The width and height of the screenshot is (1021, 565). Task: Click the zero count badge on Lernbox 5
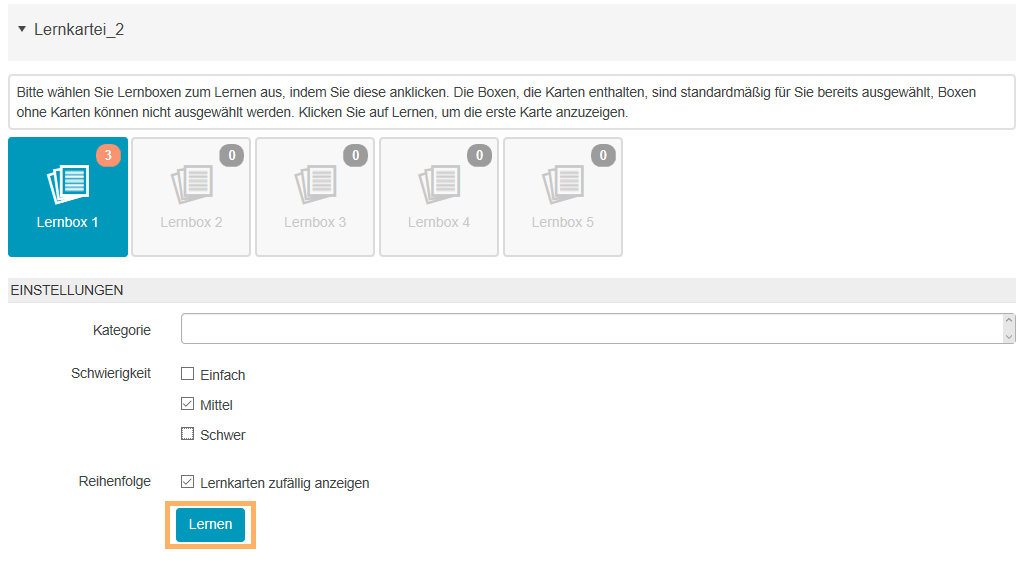point(603,155)
